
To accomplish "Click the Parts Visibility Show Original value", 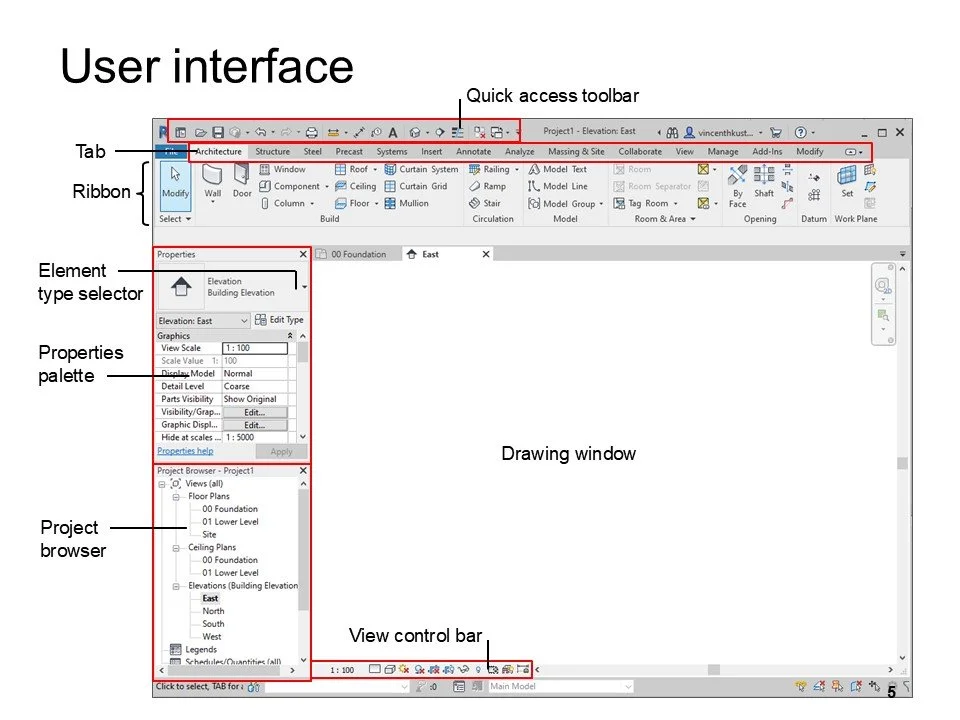I will point(255,400).
